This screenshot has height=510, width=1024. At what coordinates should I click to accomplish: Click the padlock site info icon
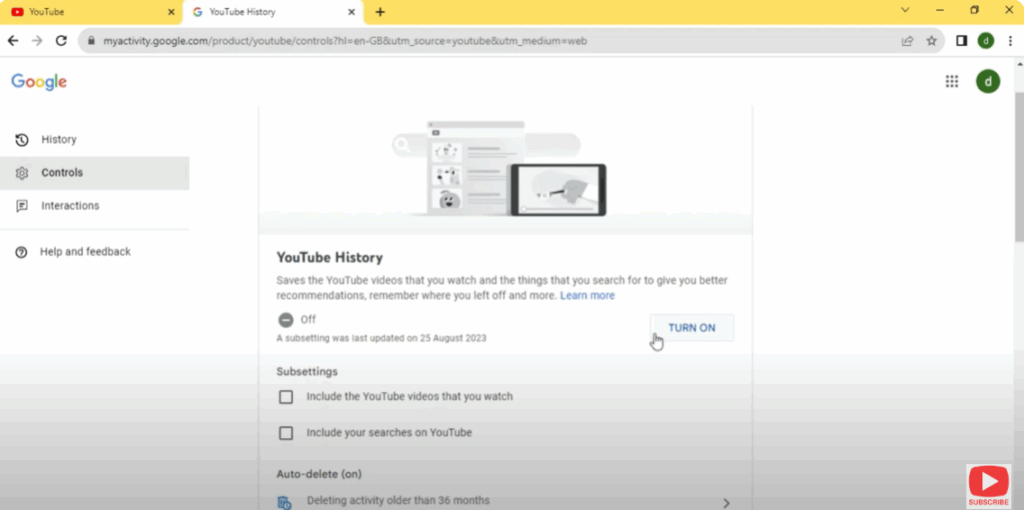pyautogui.click(x=91, y=40)
